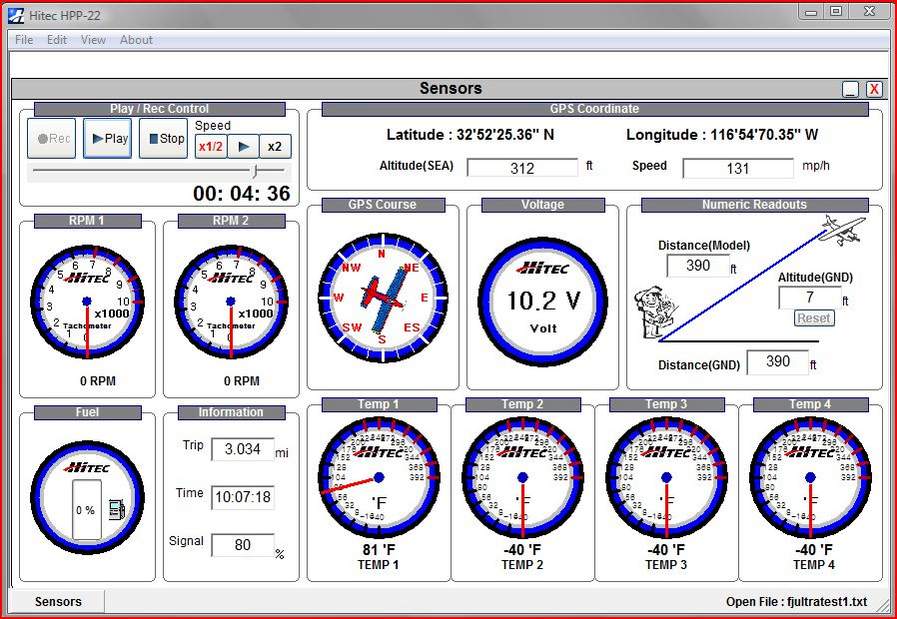The height and width of the screenshot is (619, 897).
Task: Click the Time field showing 10:07:18
Action: pyautogui.click(x=243, y=497)
